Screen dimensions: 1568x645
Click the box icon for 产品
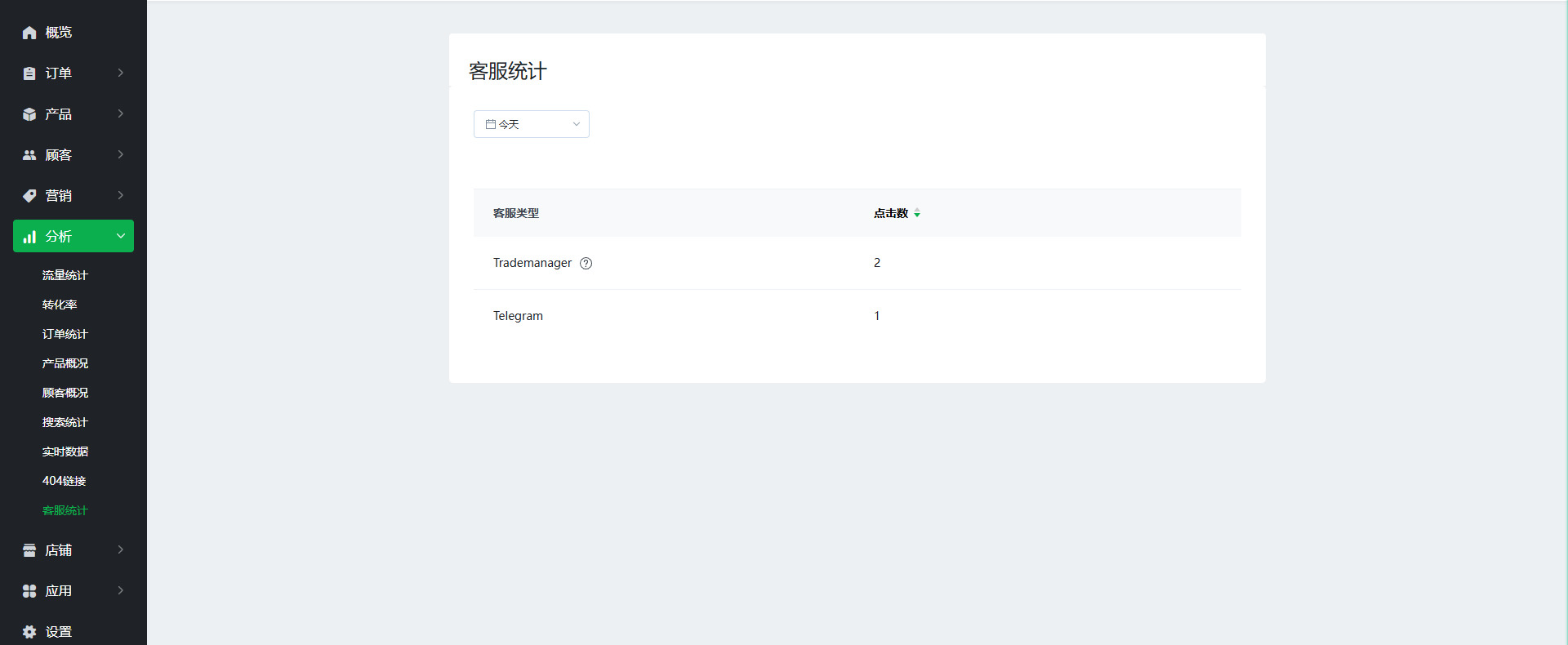[x=29, y=114]
